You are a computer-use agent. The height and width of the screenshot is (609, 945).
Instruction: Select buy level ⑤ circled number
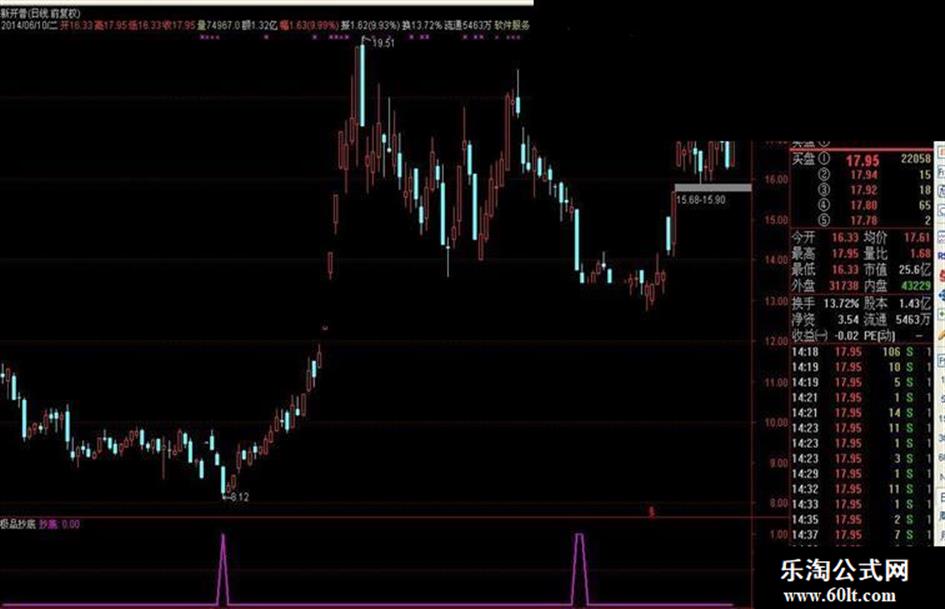click(824, 220)
